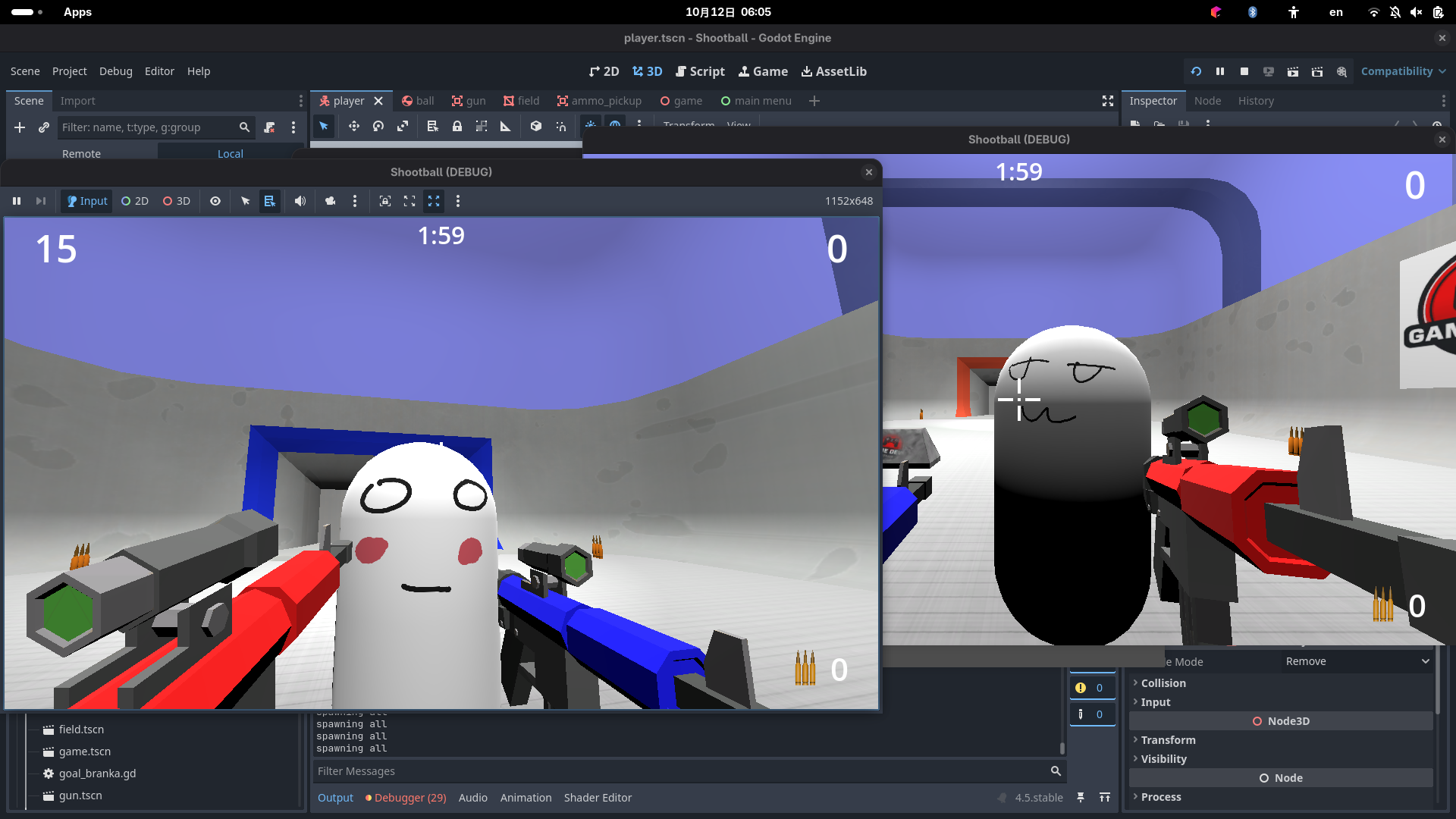The width and height of the screenshot is (1456, 819).
Task: Mute game audio with speaker icon
Action: click(300, 201)
